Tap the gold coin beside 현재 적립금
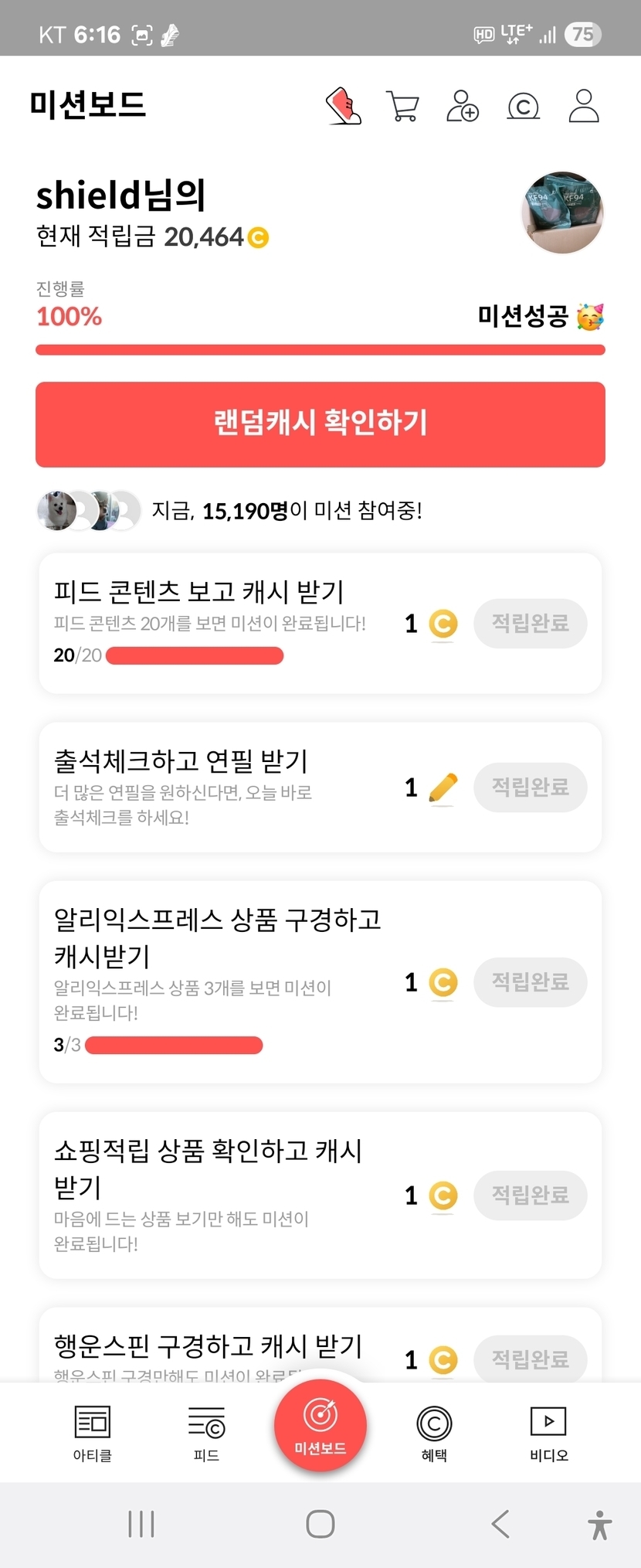Image resolution: width=641 pixels, height=1568 pixels. click(259, 237)
